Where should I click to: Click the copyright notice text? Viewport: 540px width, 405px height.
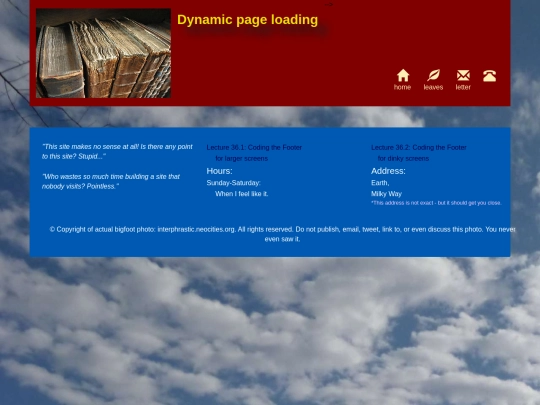[282, 234]
